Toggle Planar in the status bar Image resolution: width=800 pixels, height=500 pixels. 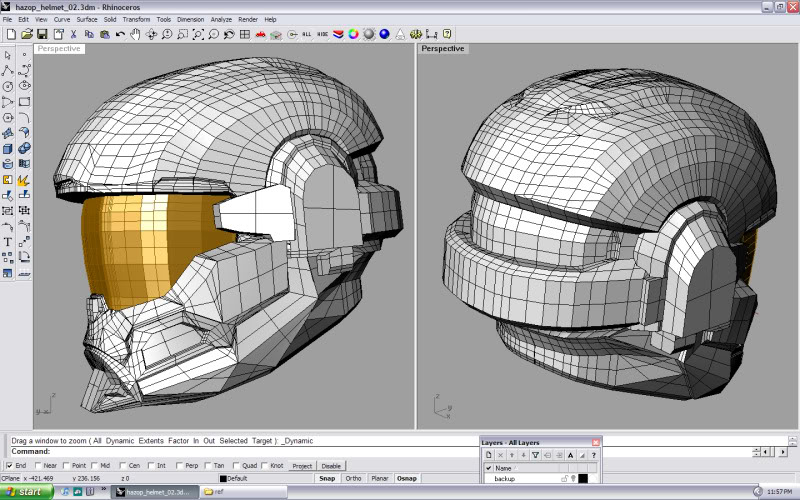pos(380,479)
